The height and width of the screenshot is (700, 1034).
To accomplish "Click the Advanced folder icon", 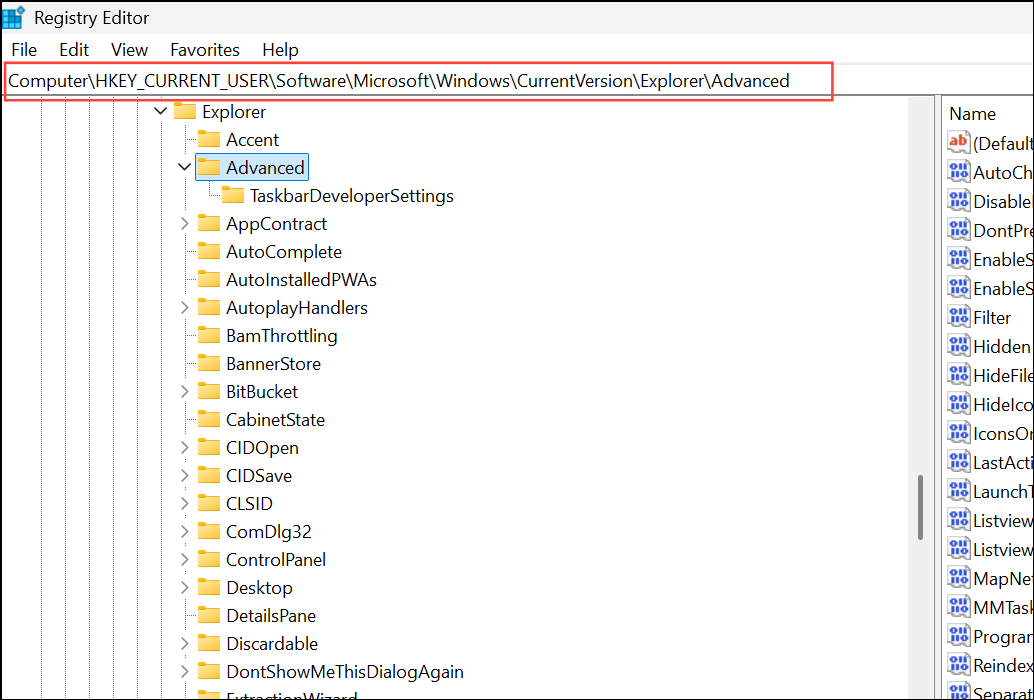I will (x=209, y=167).
